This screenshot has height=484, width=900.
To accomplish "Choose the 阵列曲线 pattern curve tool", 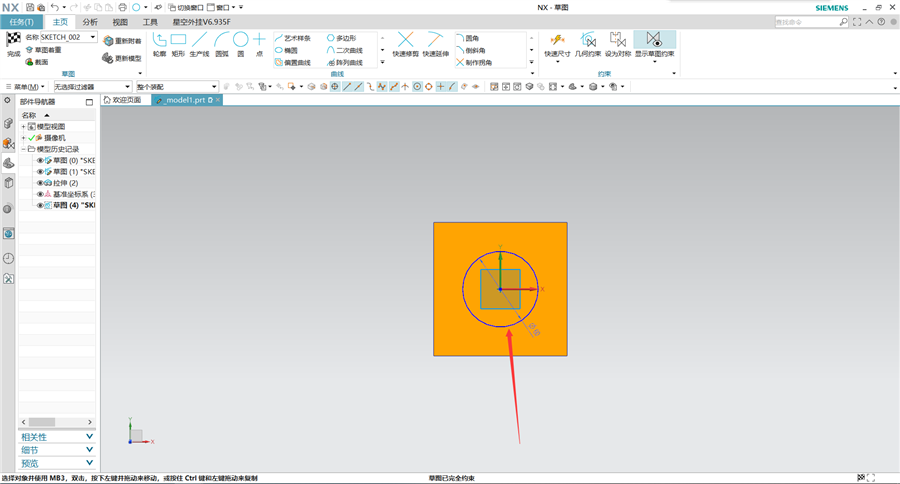I will tap(345, 63).
